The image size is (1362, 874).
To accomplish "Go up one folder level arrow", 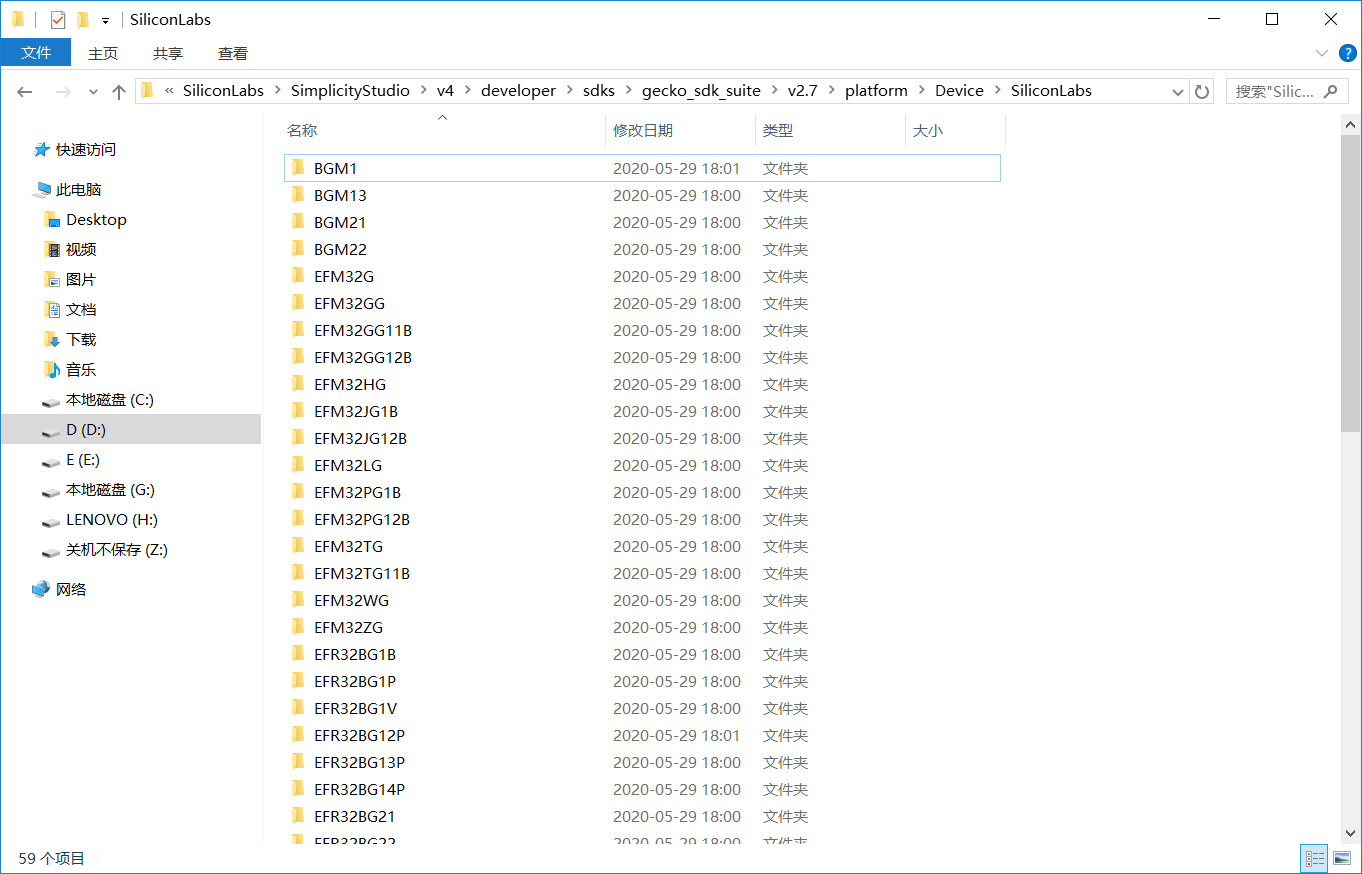I will [x=119, y=91].
